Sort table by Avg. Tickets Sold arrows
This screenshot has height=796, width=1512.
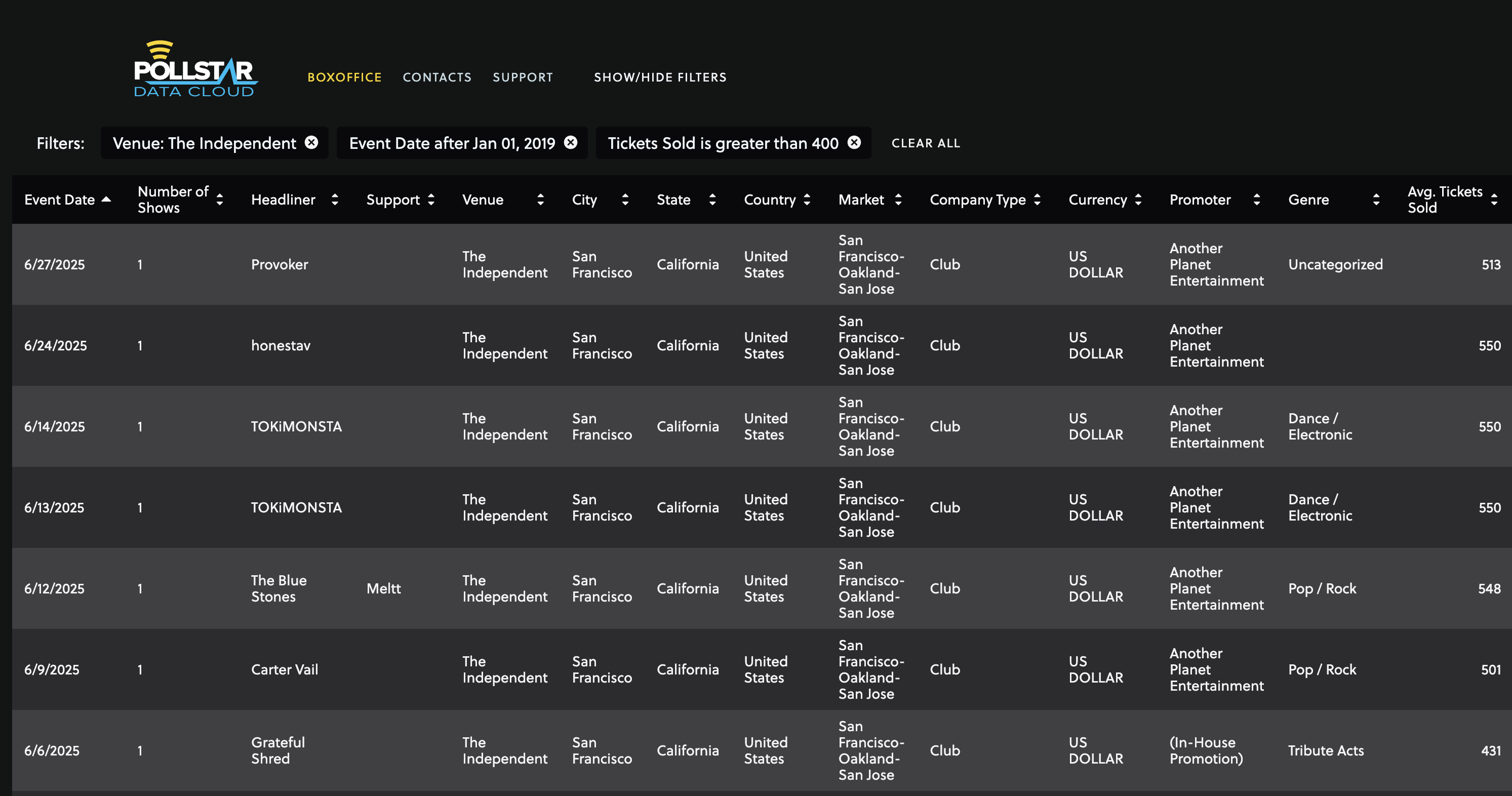(1494, 200)
